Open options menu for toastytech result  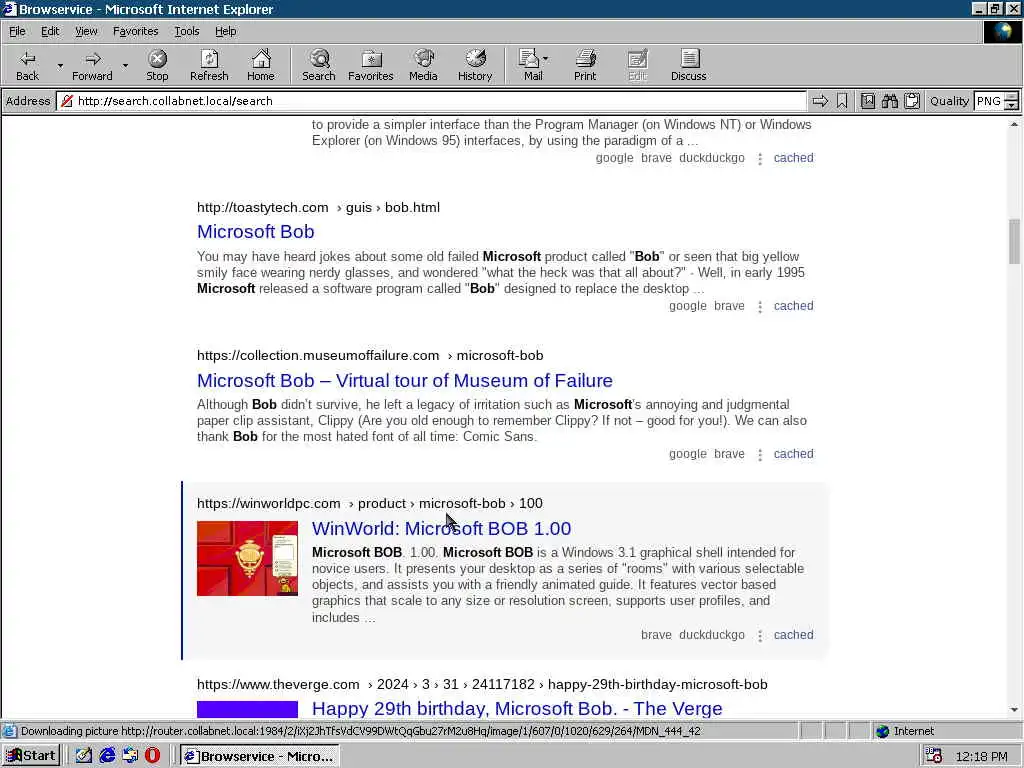point(760,307)
